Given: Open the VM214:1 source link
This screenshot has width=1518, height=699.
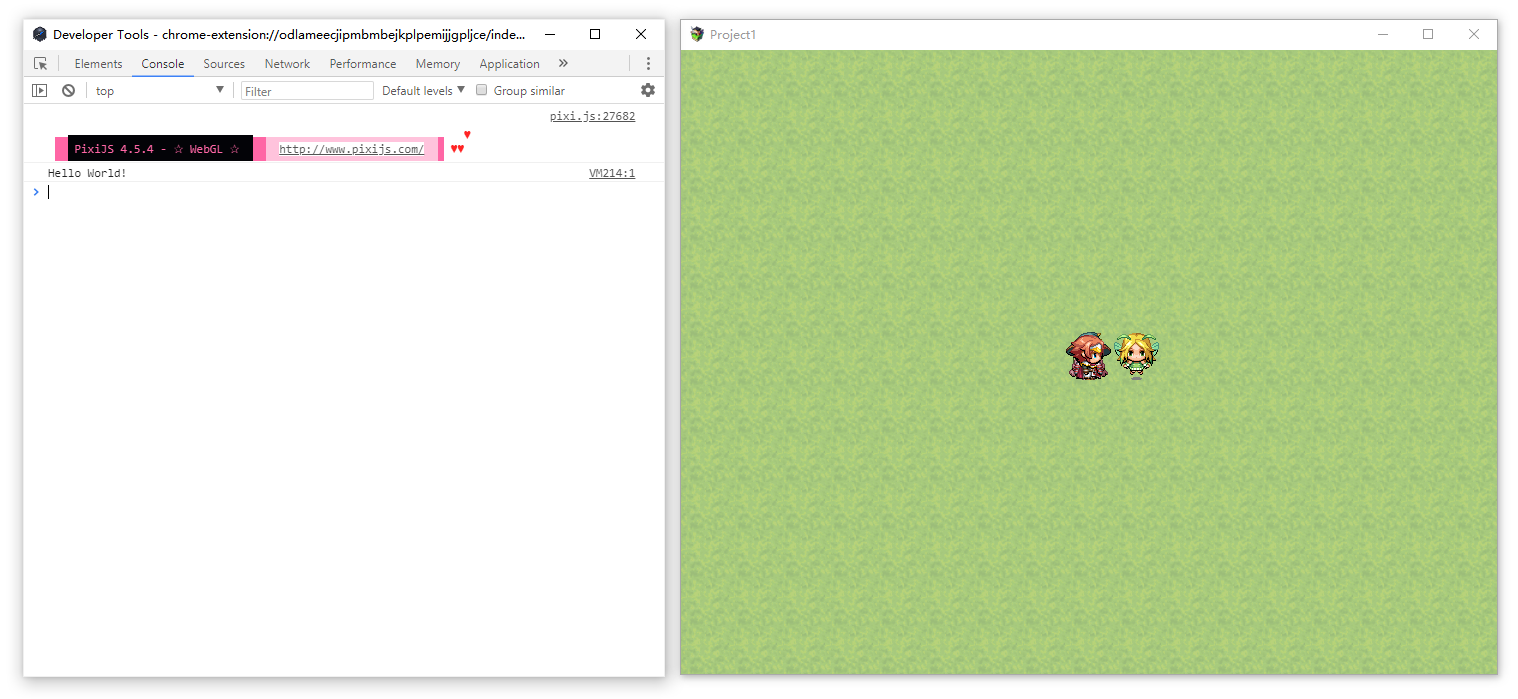Looking at the screenshot, I should coord(612,173).
